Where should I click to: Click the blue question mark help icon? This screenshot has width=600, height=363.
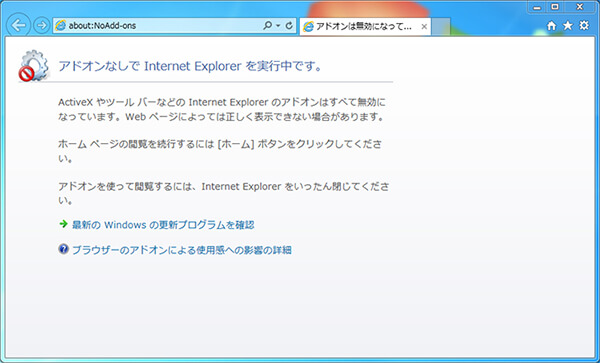(x=63, y=249)
